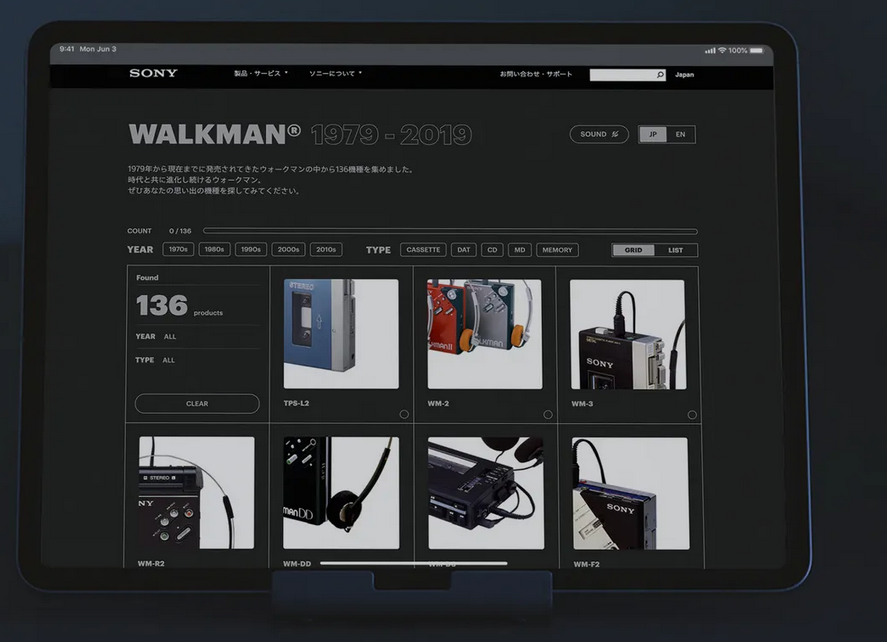Click the WM-F2 model name
Viewport: 887px width, 642px height.
point(587,564)
